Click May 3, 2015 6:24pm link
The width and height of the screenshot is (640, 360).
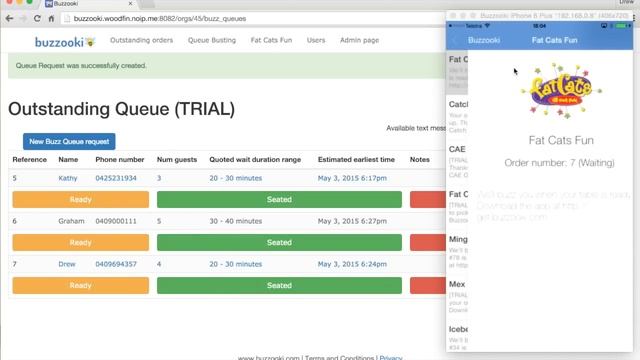point(352,264)
